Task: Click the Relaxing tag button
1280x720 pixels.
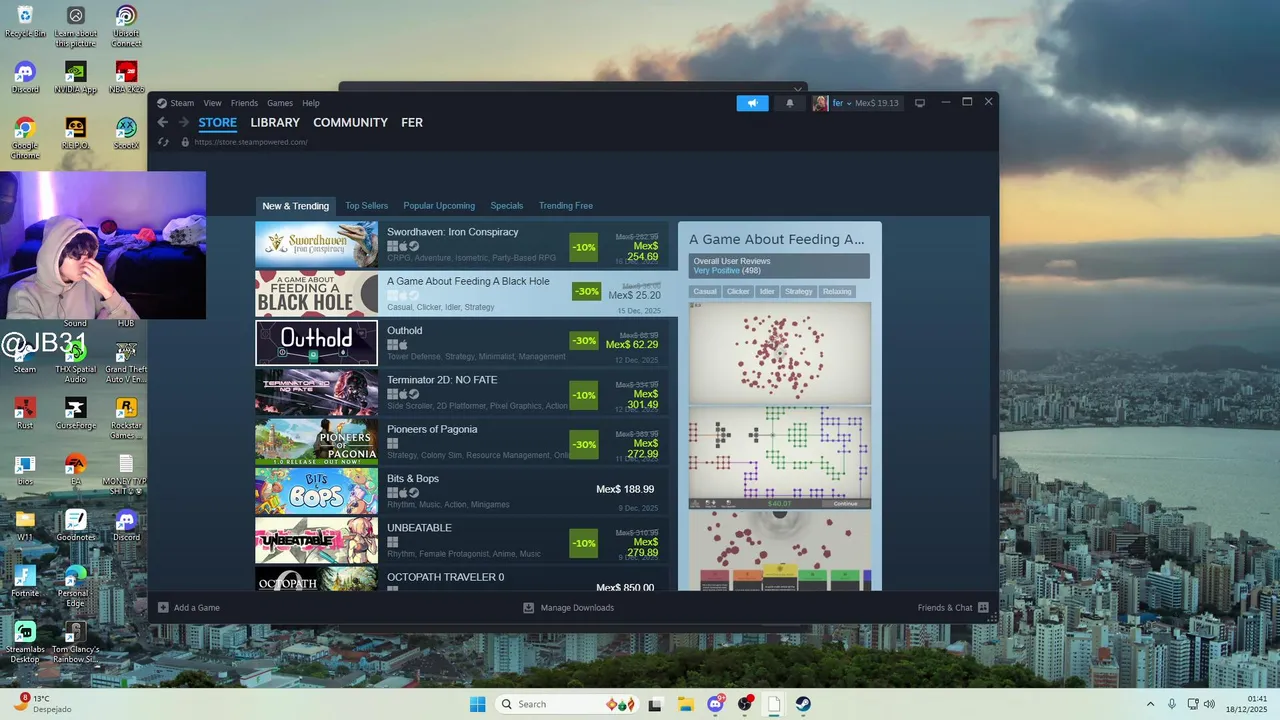Action: pos(837,292)
